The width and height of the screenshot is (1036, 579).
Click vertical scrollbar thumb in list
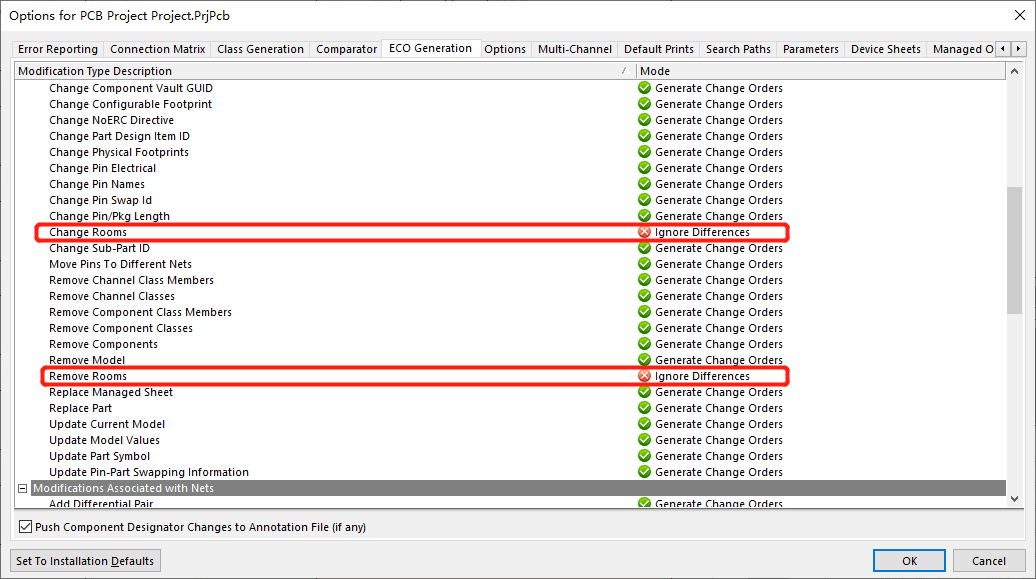pos(1014,251)
